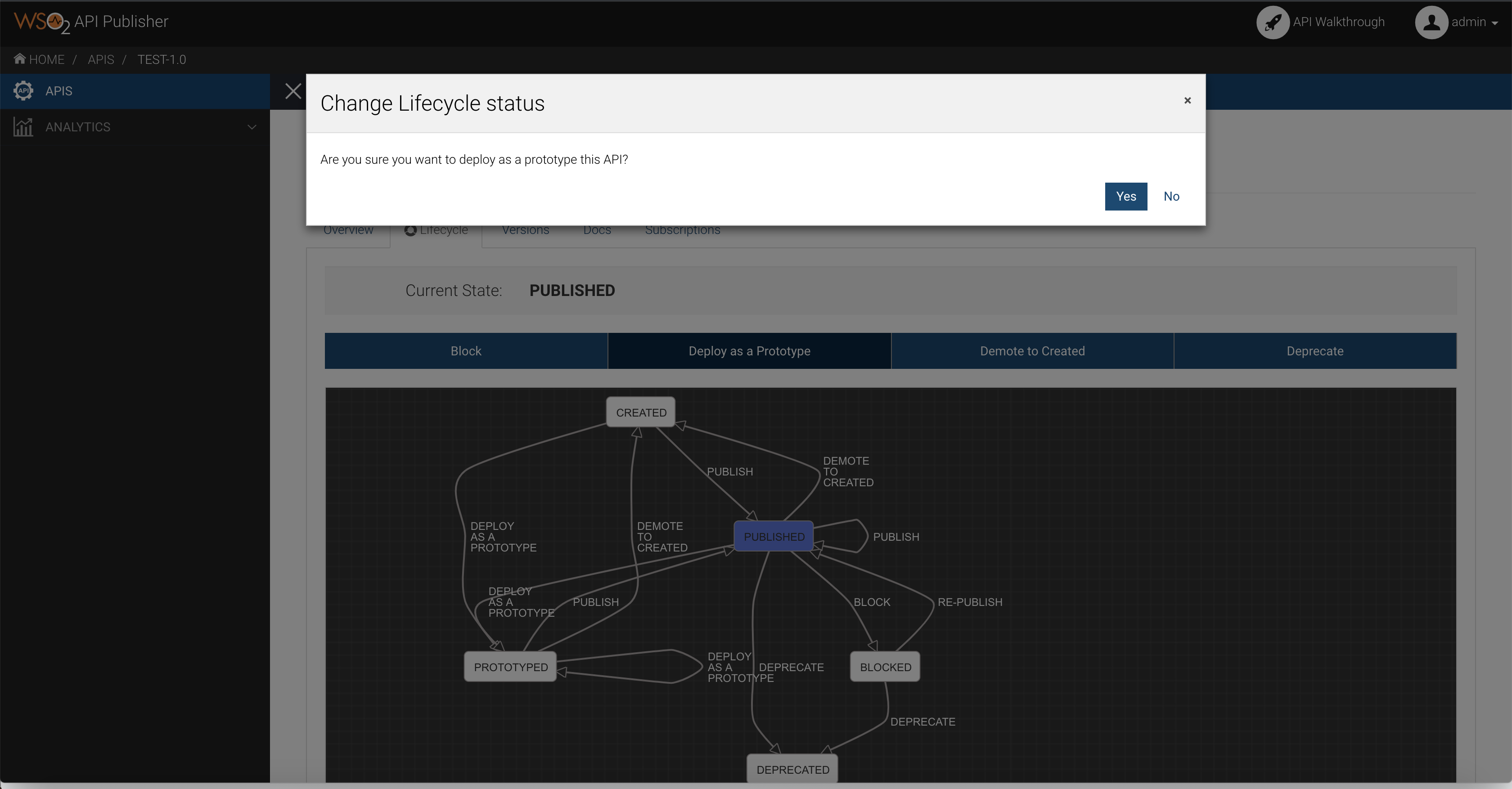Screen dimensions: 1512x789
Task: Click the API Walkthrough rocket icon
Action: click(x=1273, y=22)
